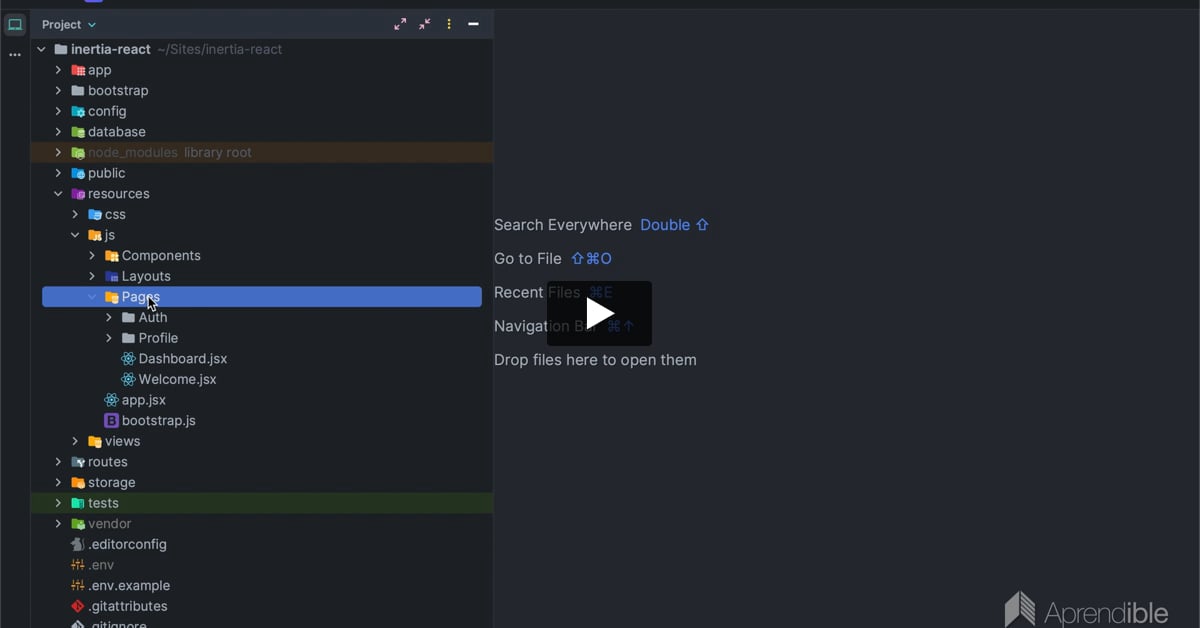Image resolution: width=1200 pixels, height=628 pixels.
Task: Click the video play button overlay
Action: [x=599, y=313]
